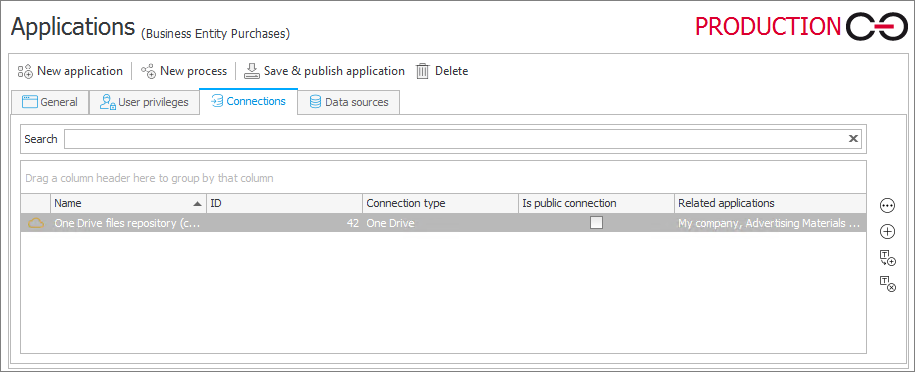The image size is (915, 372).
Task: Click the ID value 42
Action: pos(352,223)
